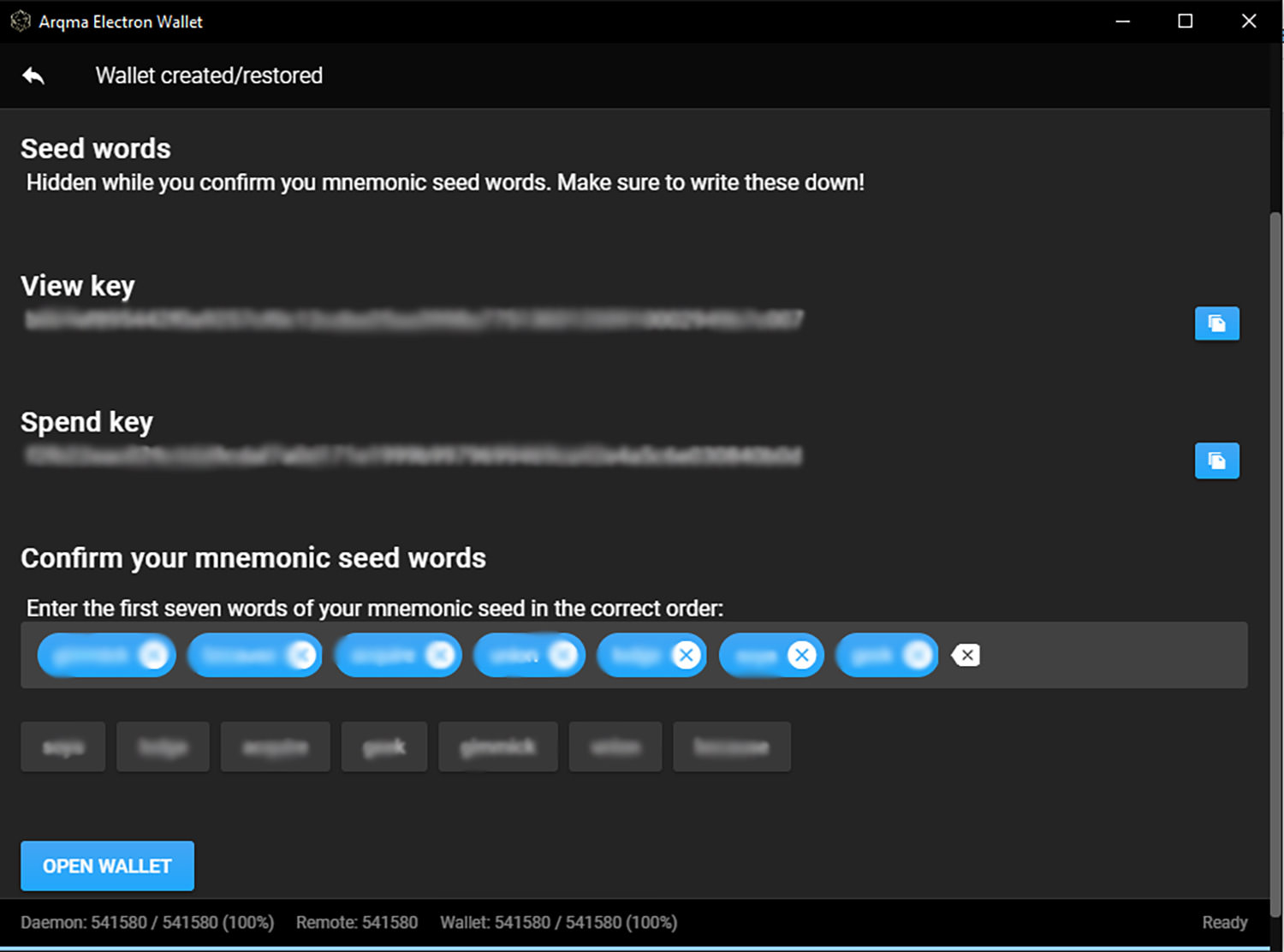
Task: Pick the sixth blurred word option button
Action: click(615, 747)
